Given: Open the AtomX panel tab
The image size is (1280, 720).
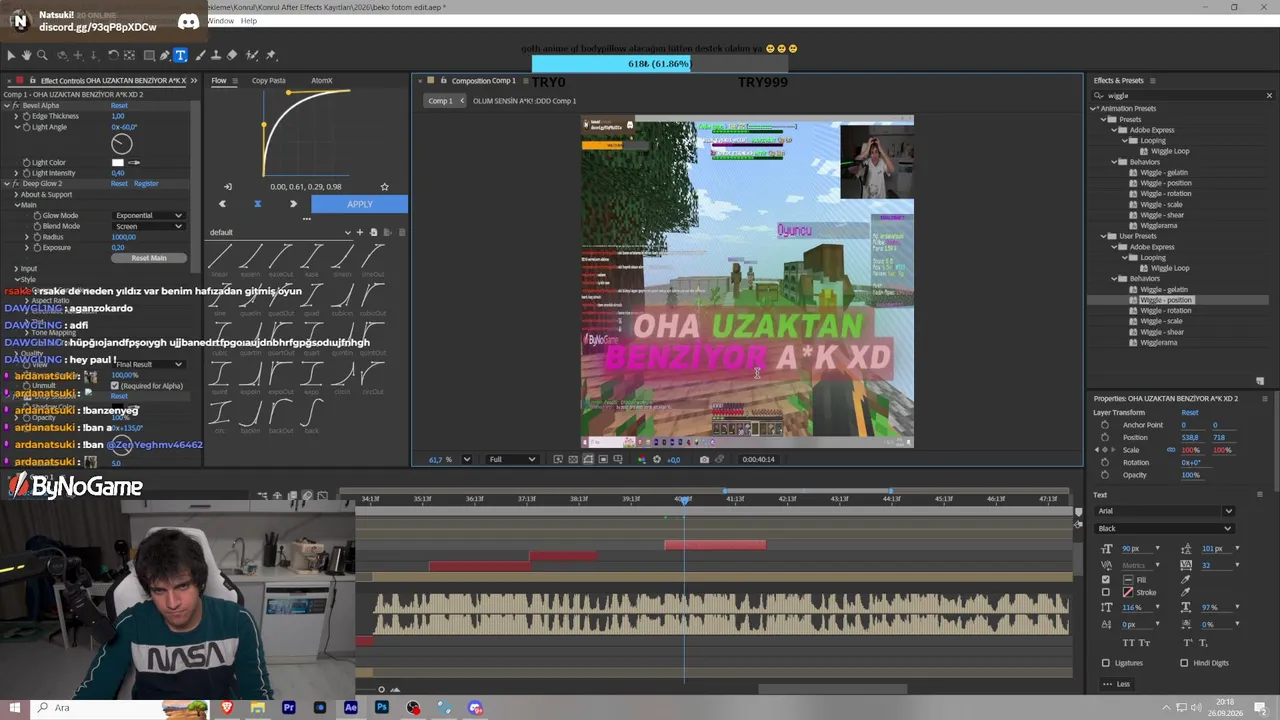Looking at the screenshot, I should click(x=321, y=80).
